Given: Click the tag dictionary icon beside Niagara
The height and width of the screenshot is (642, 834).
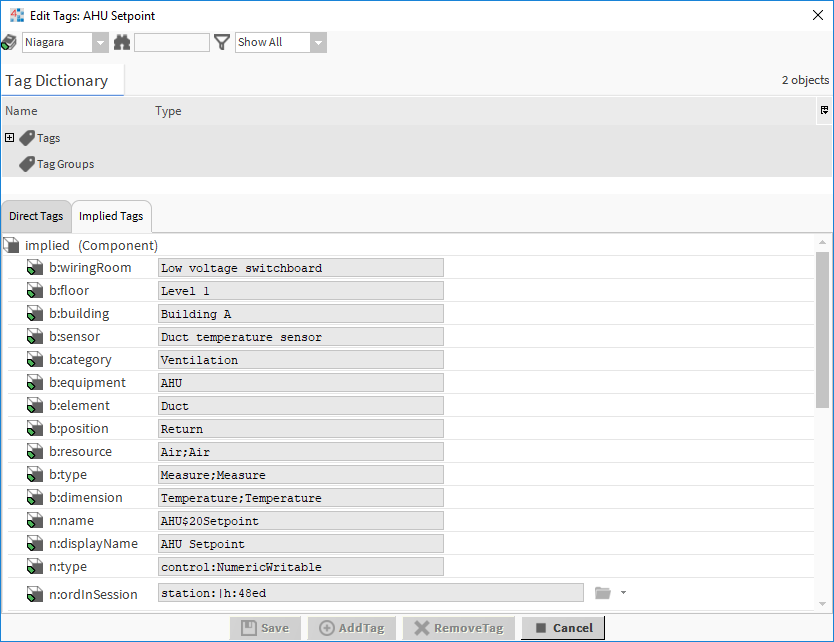Looking at the screenshot, I should [x=9, y=42].
